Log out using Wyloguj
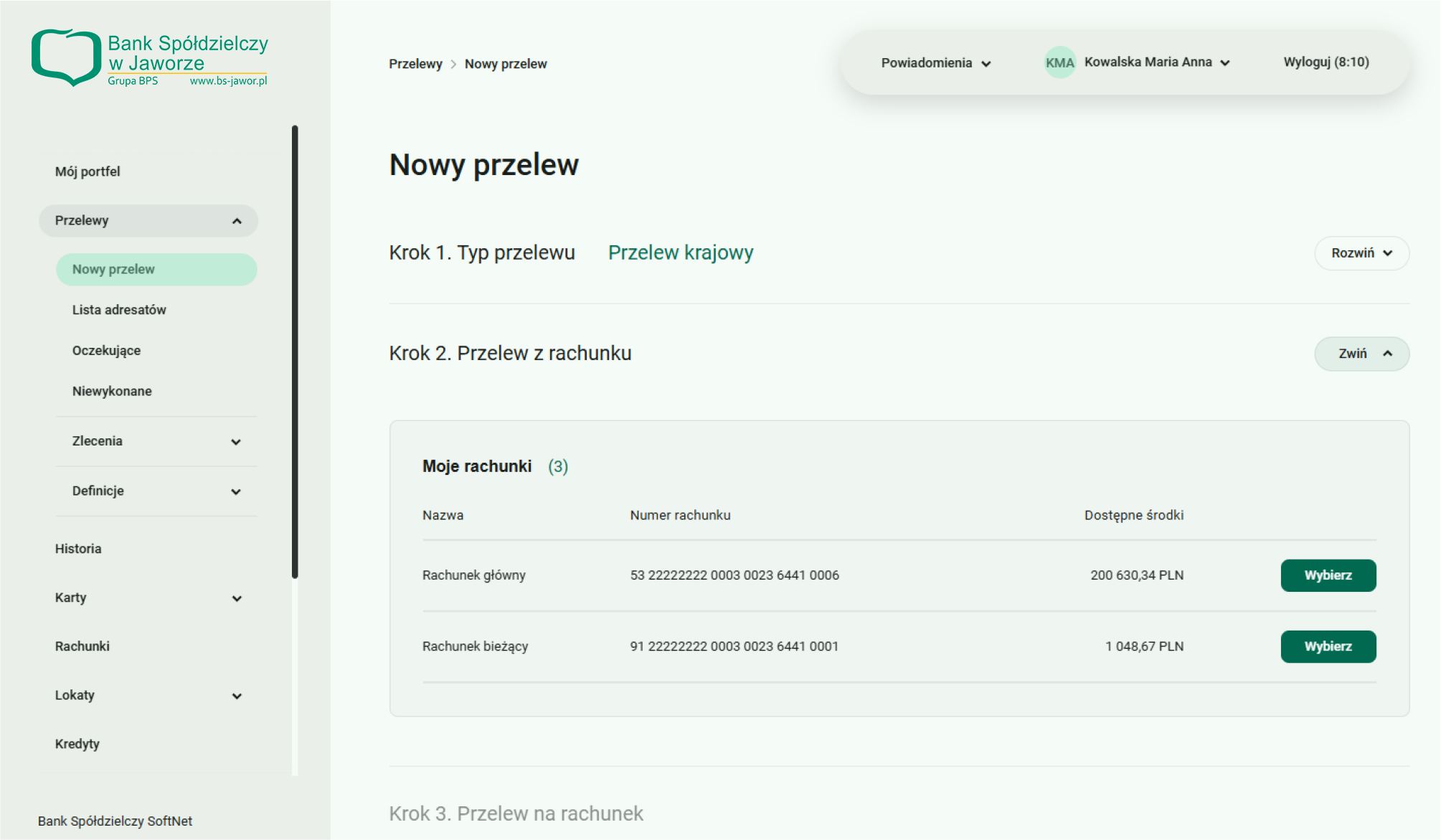 coord(1326,62)
